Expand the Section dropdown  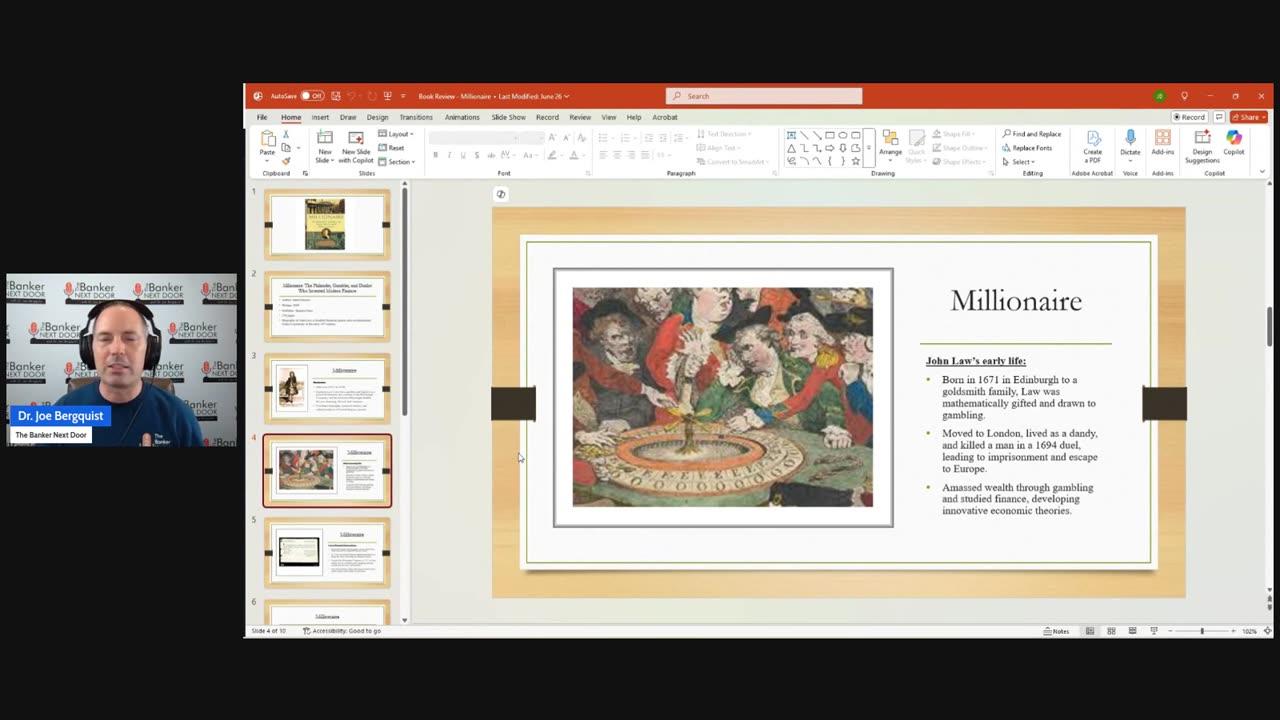point(396,161)
